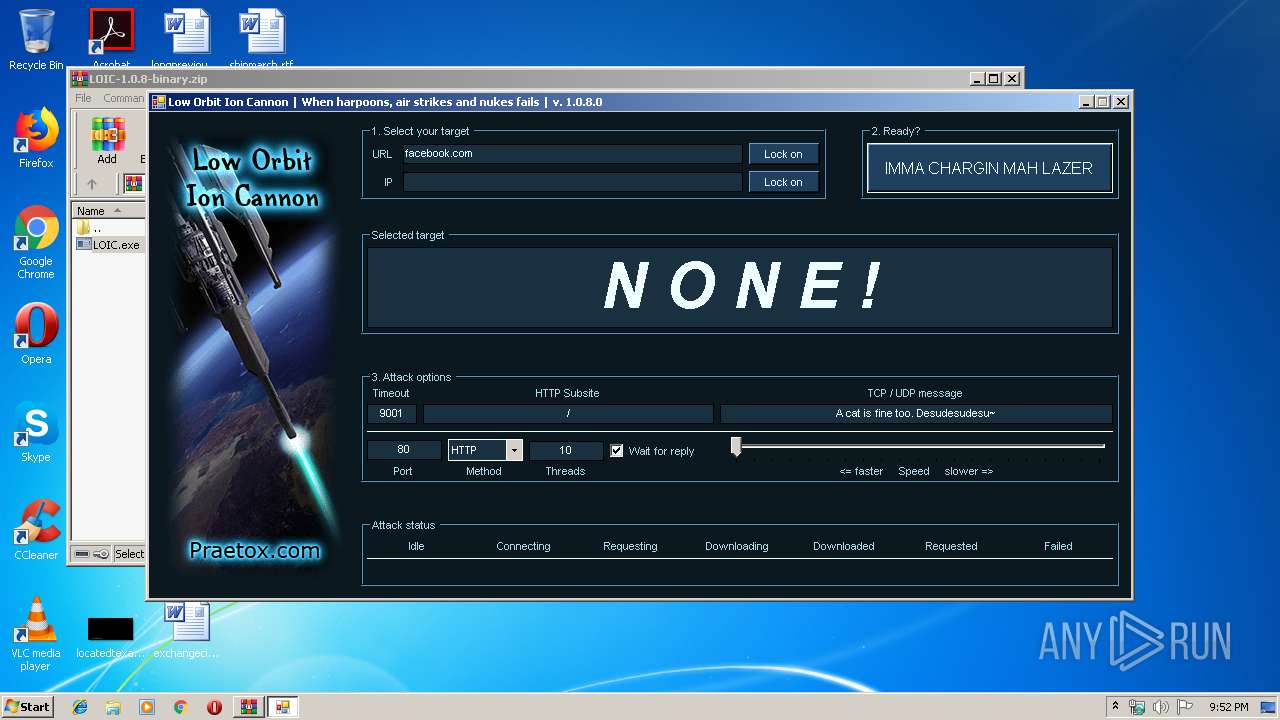Toggle the Wait for reply checkbox

[x=617, y=451]
